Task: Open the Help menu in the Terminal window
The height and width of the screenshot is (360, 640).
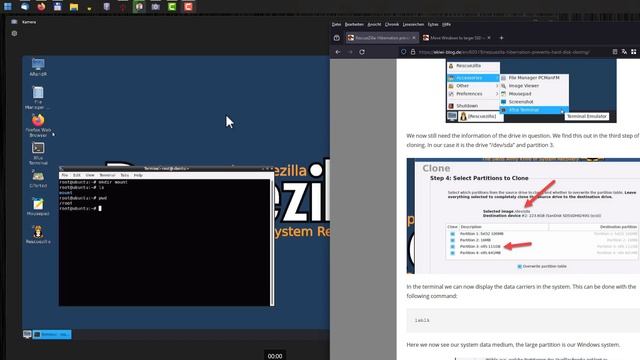Action: tap(138, 175)
